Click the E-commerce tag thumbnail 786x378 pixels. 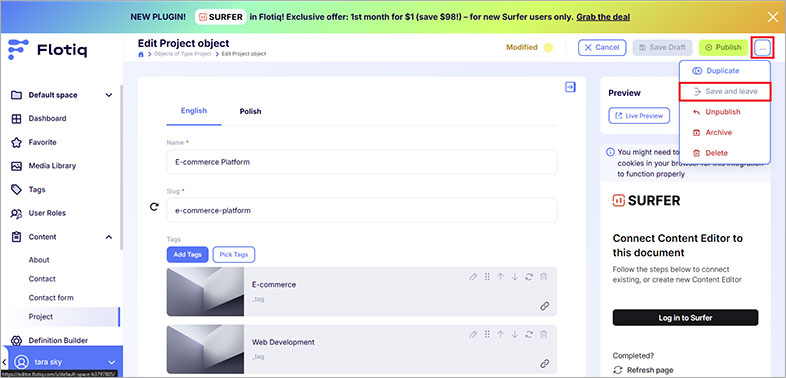tap(206, 292)
